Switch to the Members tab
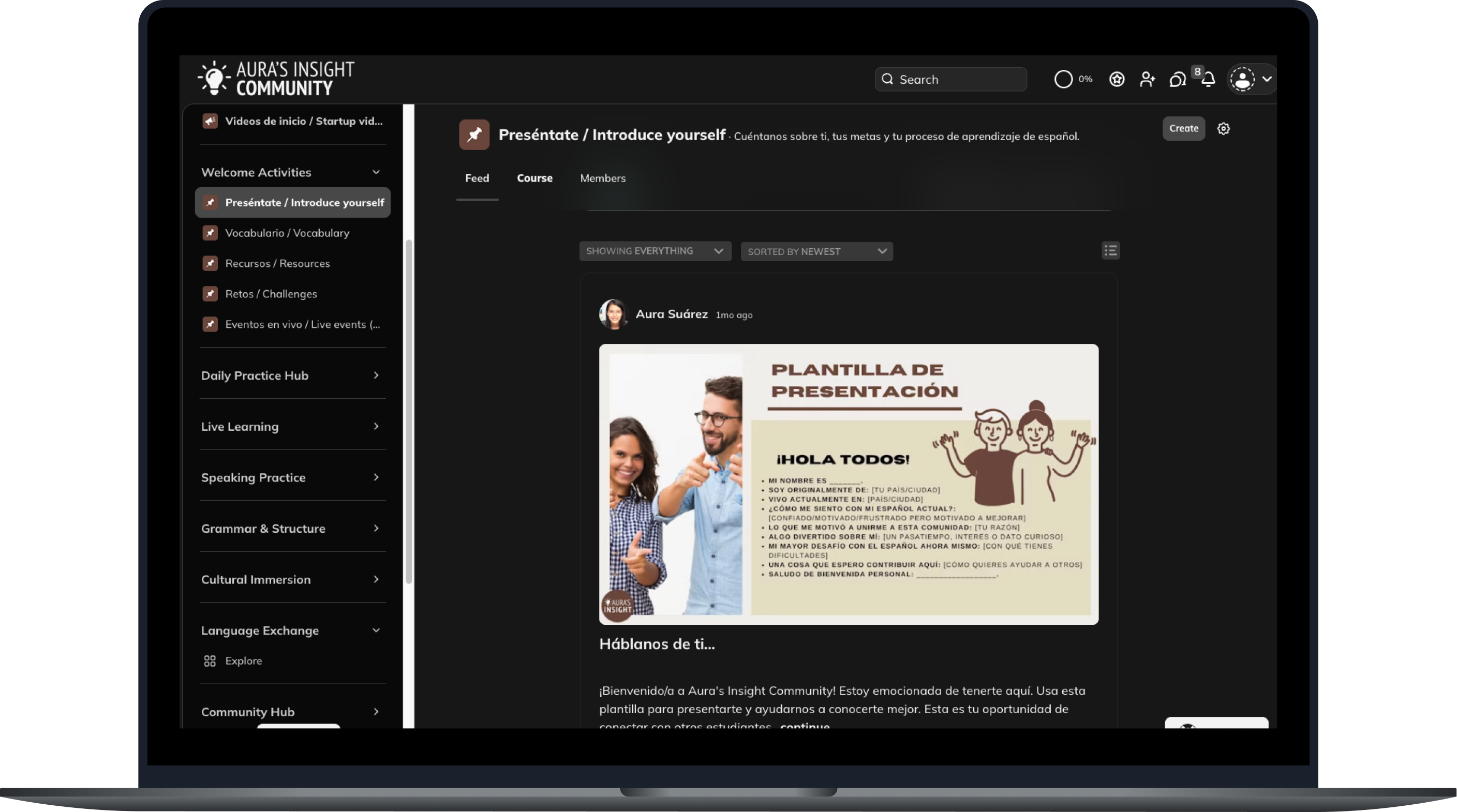The image size is (1457, 812). coord(602,178)
